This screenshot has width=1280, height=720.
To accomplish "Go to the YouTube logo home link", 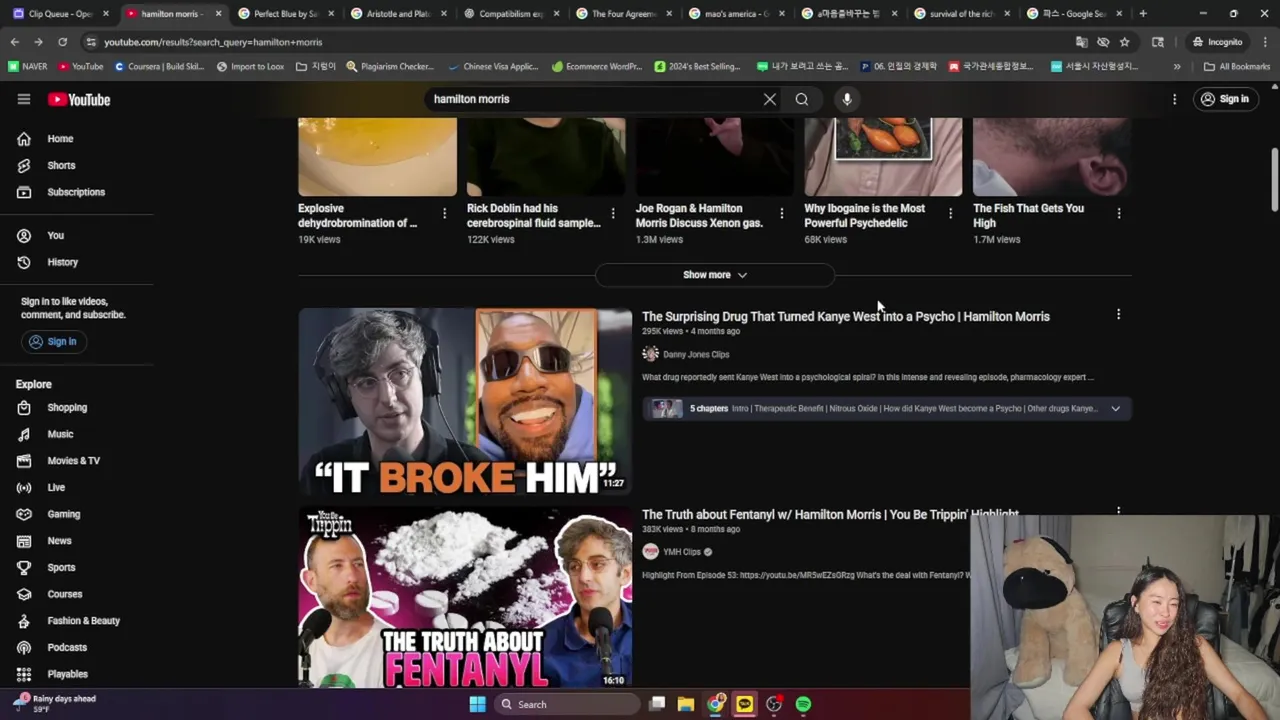I will click(x=79, y=99).
